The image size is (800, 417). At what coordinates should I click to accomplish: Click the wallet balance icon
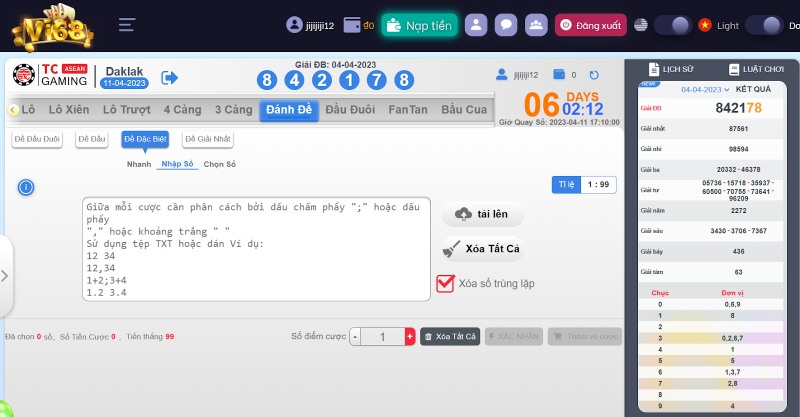coord(351,25)
